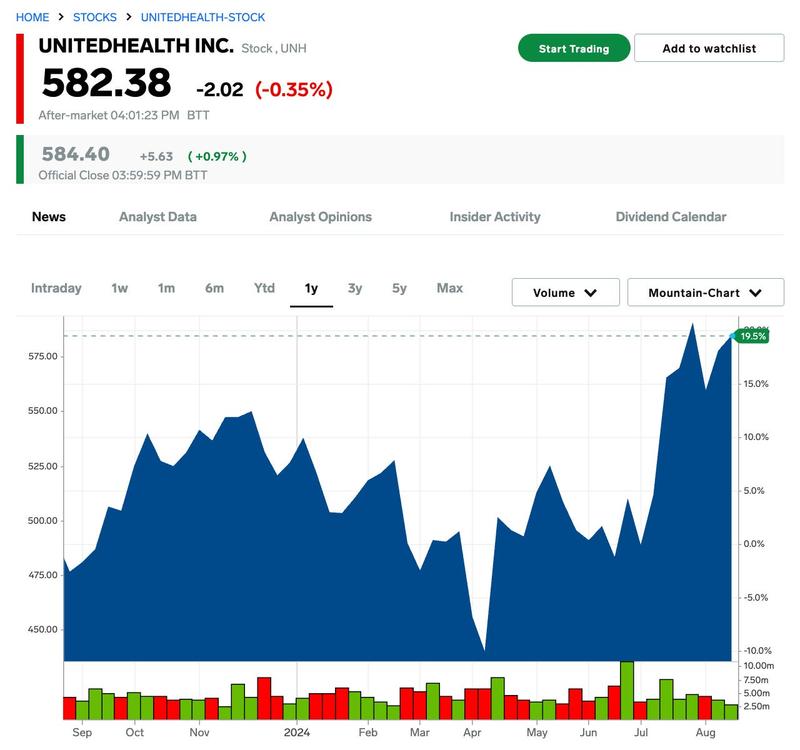Viewport: 800px width, 750px height.
Task: Click the Apr month axis label
Action: [472, 732]
